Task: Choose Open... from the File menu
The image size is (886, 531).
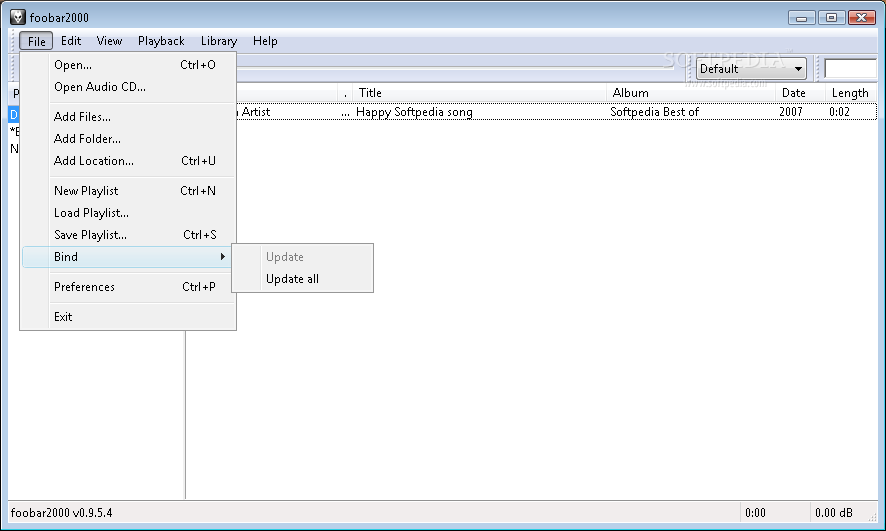Action: tap(128, 65)
